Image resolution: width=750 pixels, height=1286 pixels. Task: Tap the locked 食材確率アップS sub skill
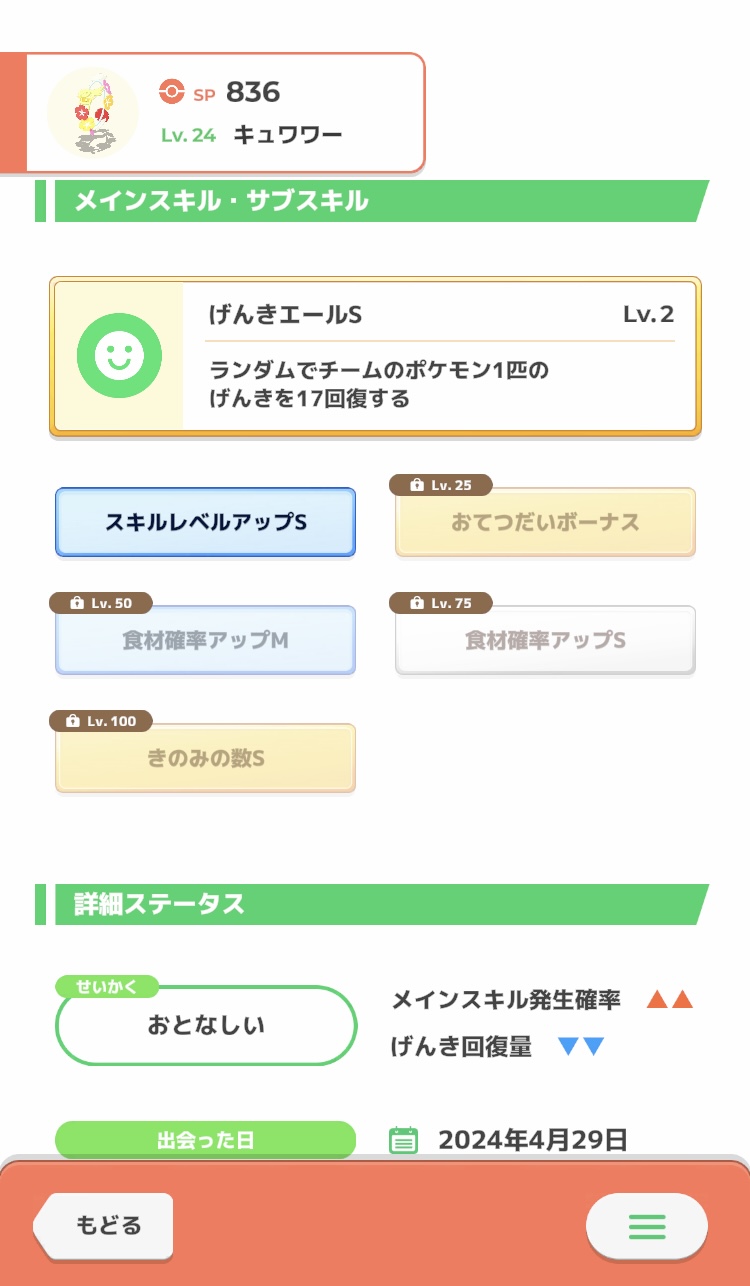[545, 641]
